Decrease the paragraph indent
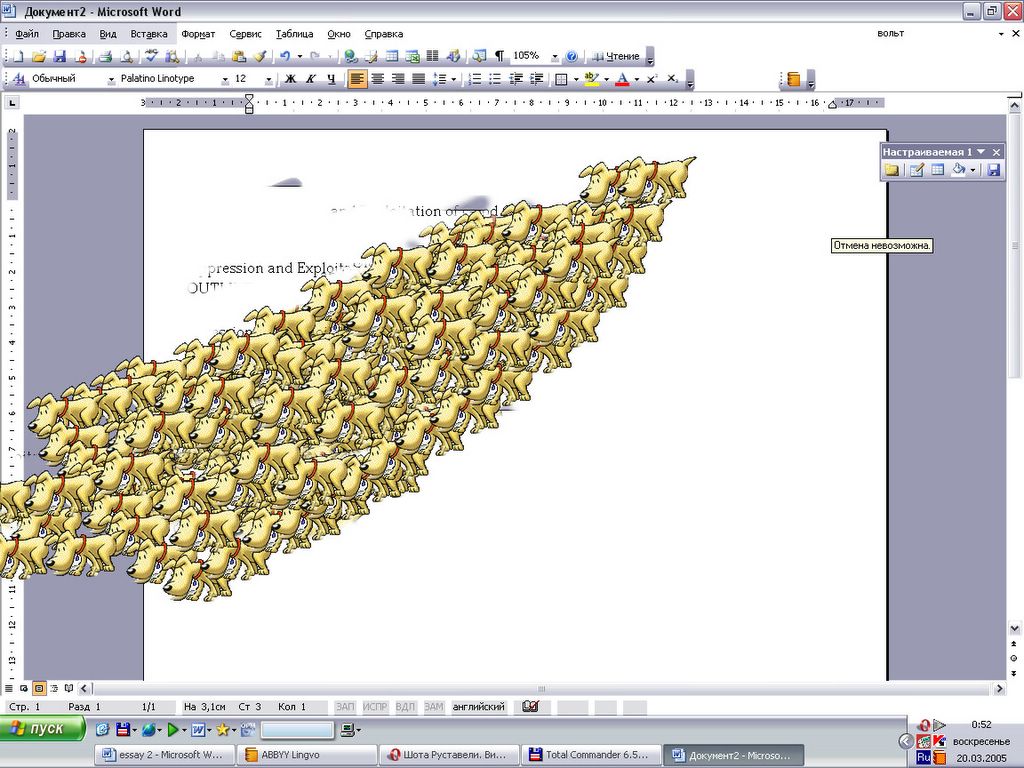This screenshot has width=1024, height=768. (516, 79)
